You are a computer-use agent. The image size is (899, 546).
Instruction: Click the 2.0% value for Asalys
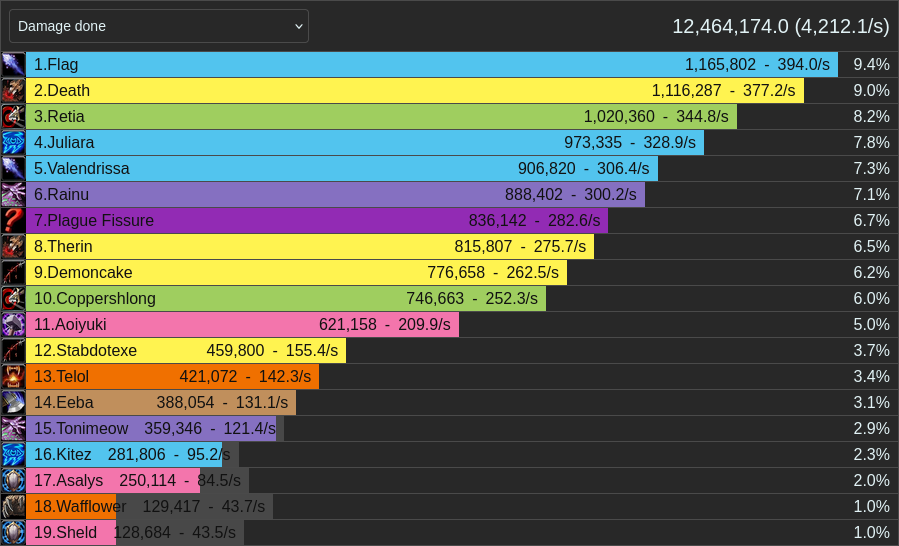click(x=871, y=481)
